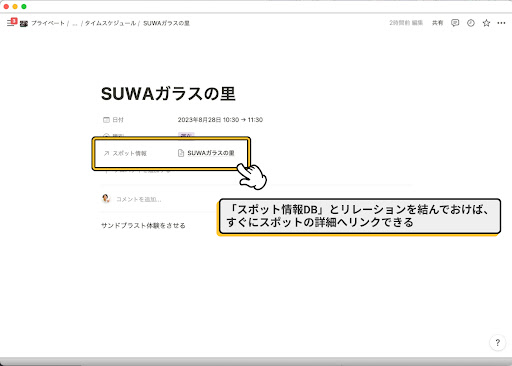Click the page workspace icon in breadcrumb
Screen dimensions: 512x366
23,23
